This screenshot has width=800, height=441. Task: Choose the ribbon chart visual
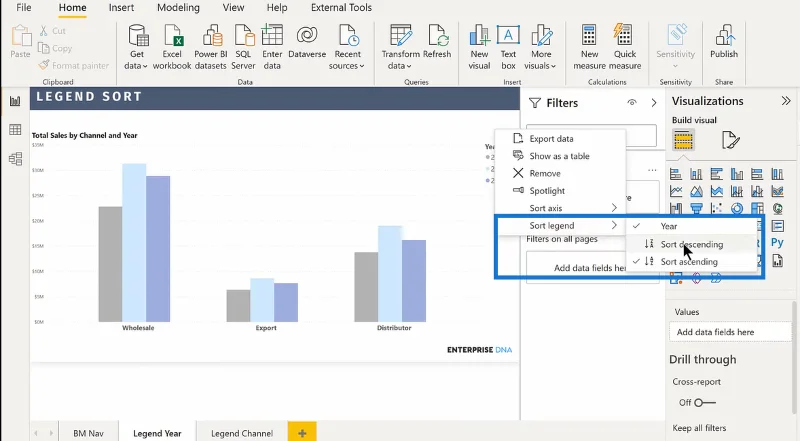(x=778, y=191)
